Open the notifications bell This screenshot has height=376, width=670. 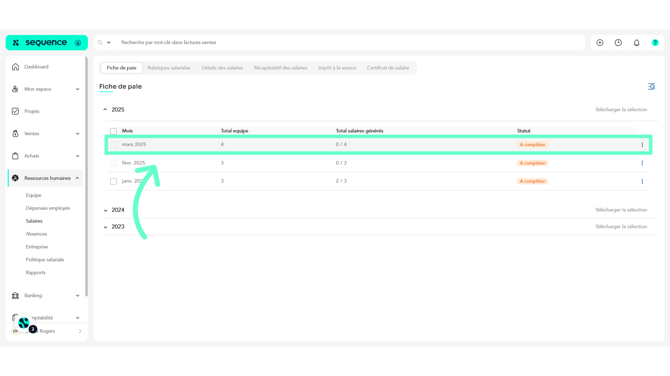637,43
